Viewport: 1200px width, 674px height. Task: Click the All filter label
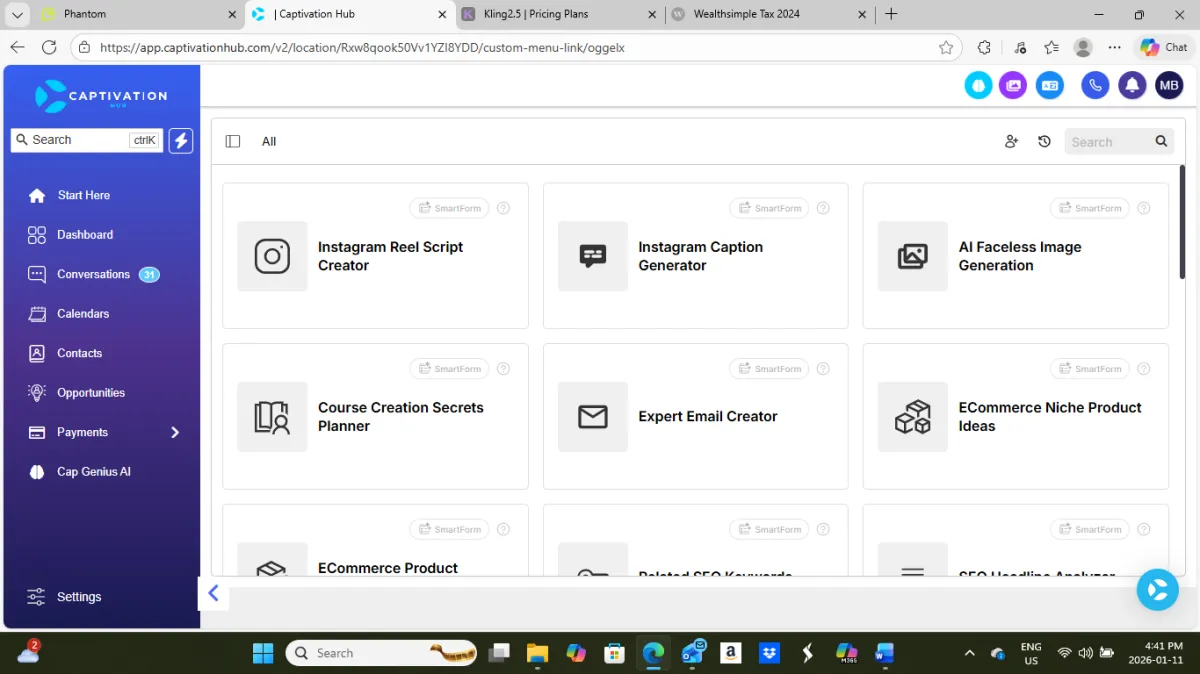pos(269,142)
